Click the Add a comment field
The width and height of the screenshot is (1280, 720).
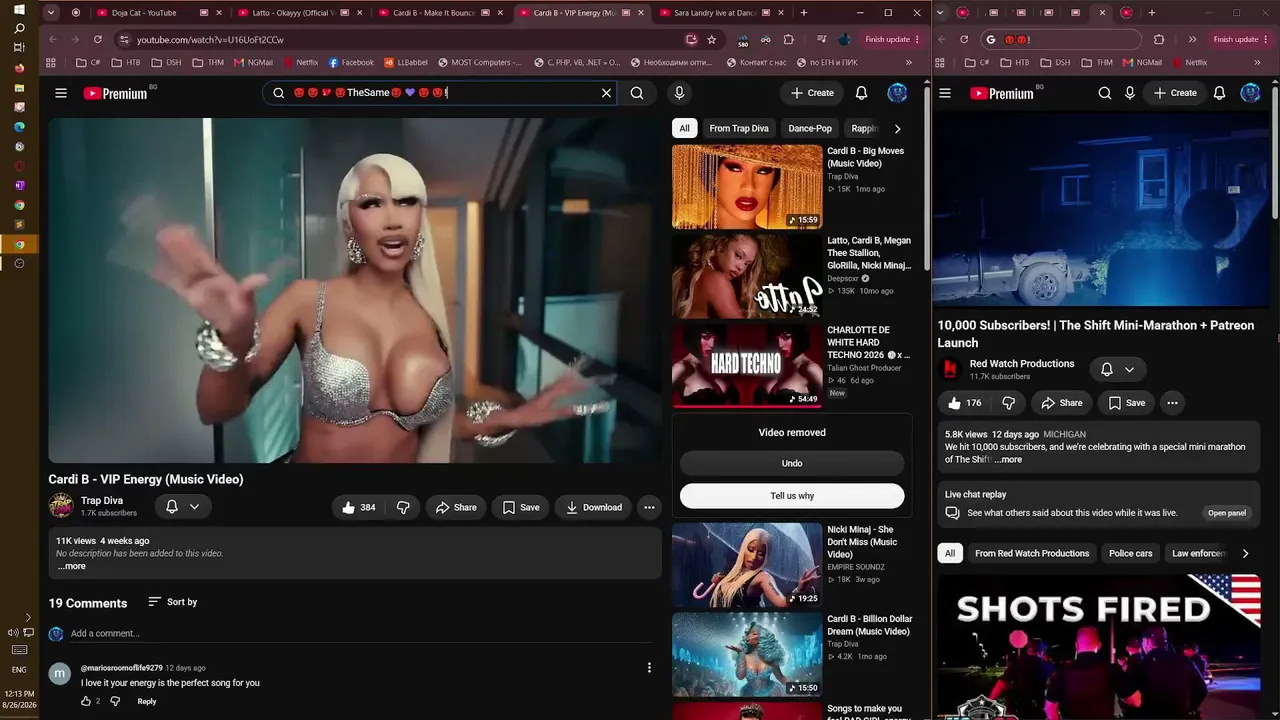point(360,633)
